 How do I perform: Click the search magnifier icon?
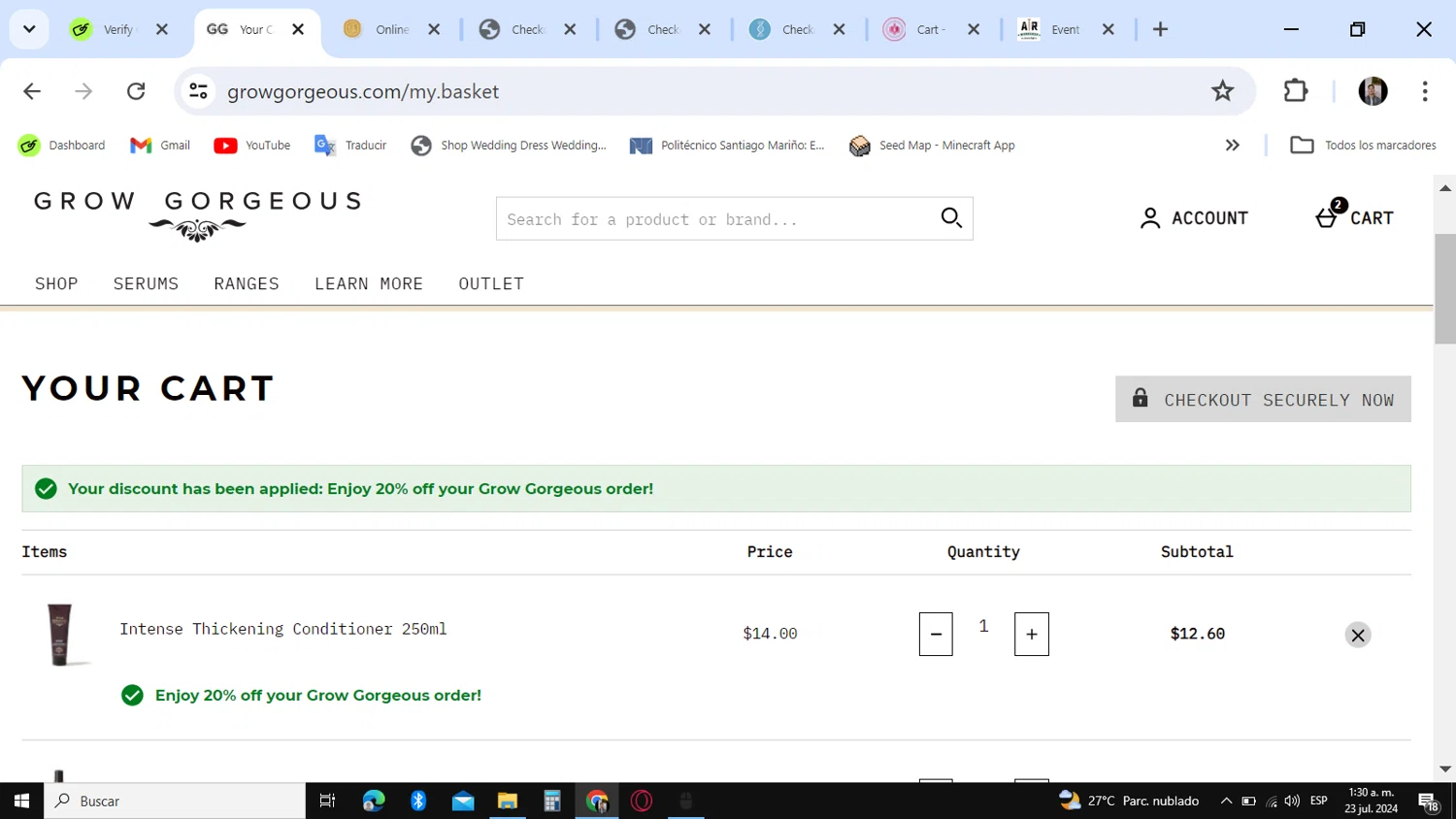coord(951,218)
